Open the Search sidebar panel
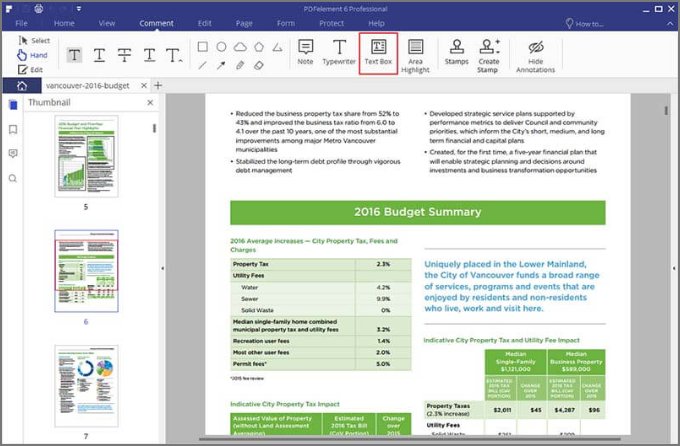 pyautogui.click(x=13, y=178)
